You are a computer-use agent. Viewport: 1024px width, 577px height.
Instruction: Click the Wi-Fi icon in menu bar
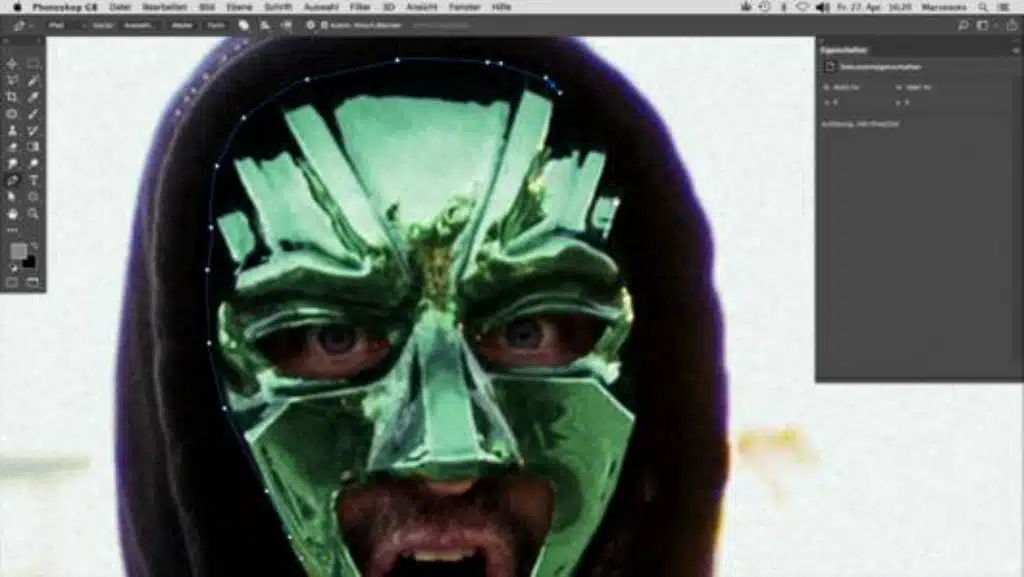coord(803,7)
